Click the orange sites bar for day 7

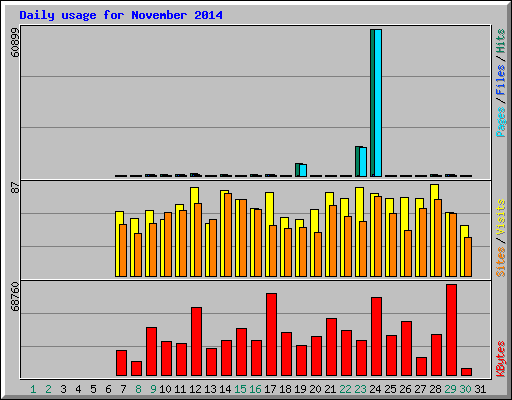(123, 250)
